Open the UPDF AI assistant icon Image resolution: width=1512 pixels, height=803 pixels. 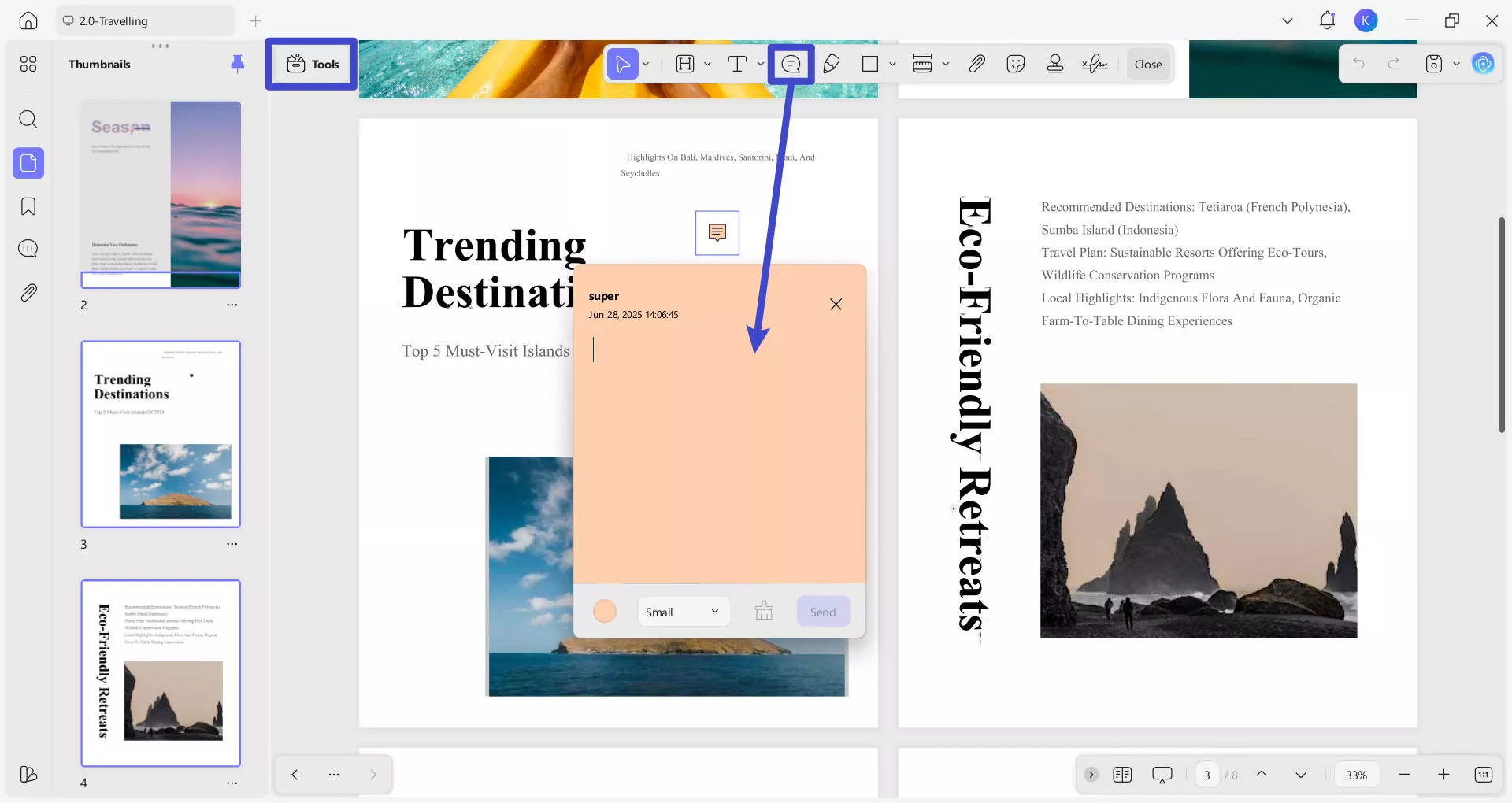(x=1483, y=64)
